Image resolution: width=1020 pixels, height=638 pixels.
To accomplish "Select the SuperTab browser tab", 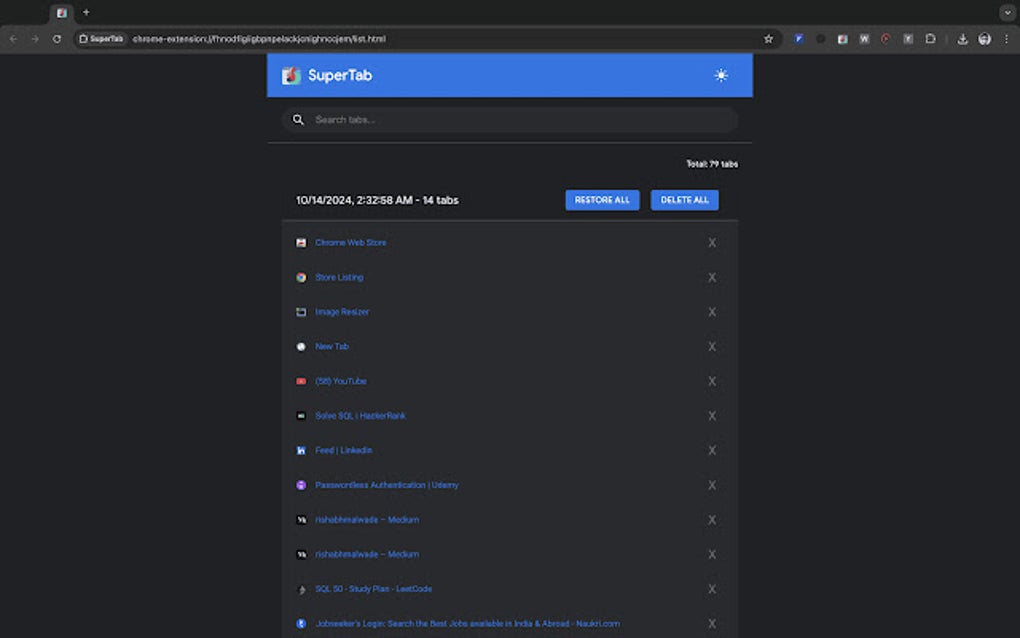I will [61, 13].
